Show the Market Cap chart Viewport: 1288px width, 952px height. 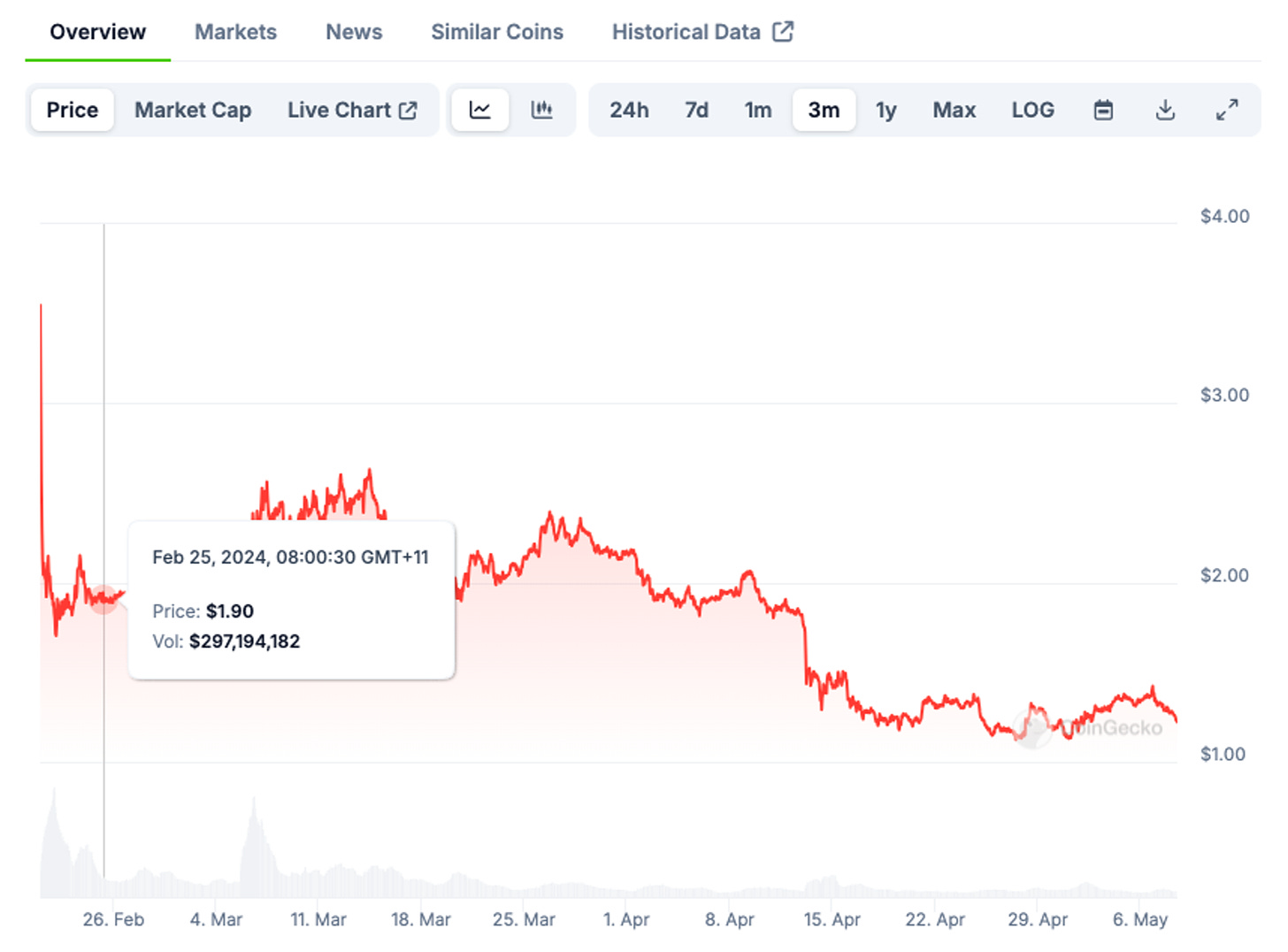(x=193, y=111)
